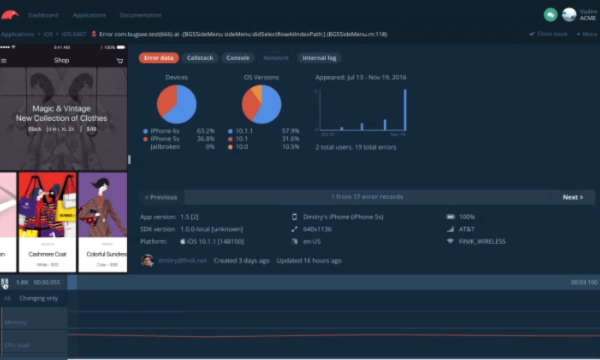Viewport: 600px width, 360px height.
Task: Click the blue 10.1.1 legend dot
Action: (x=230, y=131)
